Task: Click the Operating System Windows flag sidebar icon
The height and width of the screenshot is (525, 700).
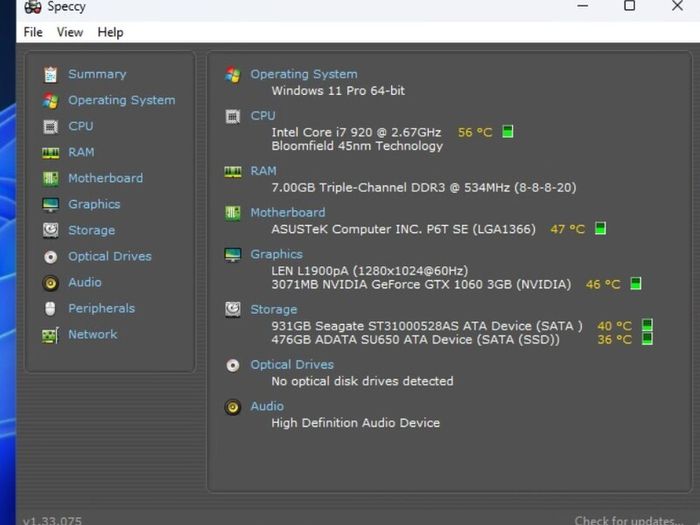Action: pos(50,100)
